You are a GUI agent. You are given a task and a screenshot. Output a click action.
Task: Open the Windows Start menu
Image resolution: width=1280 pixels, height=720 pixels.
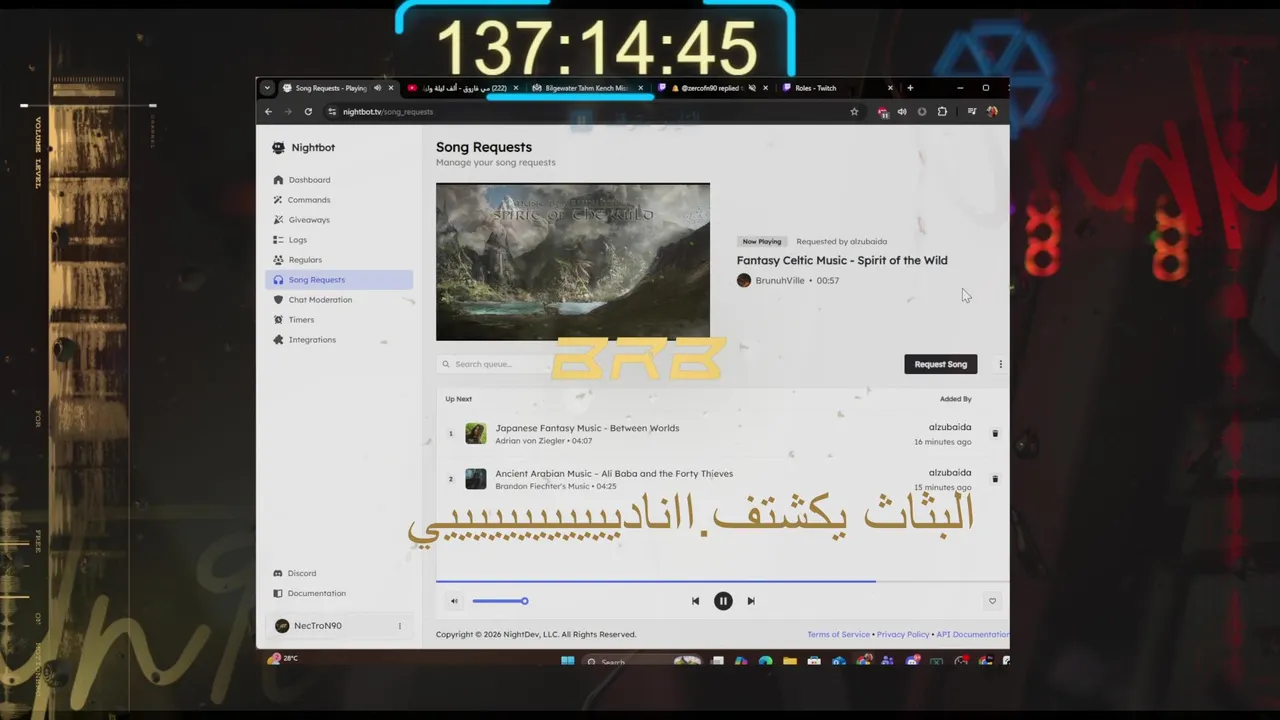tap(568, 661)
